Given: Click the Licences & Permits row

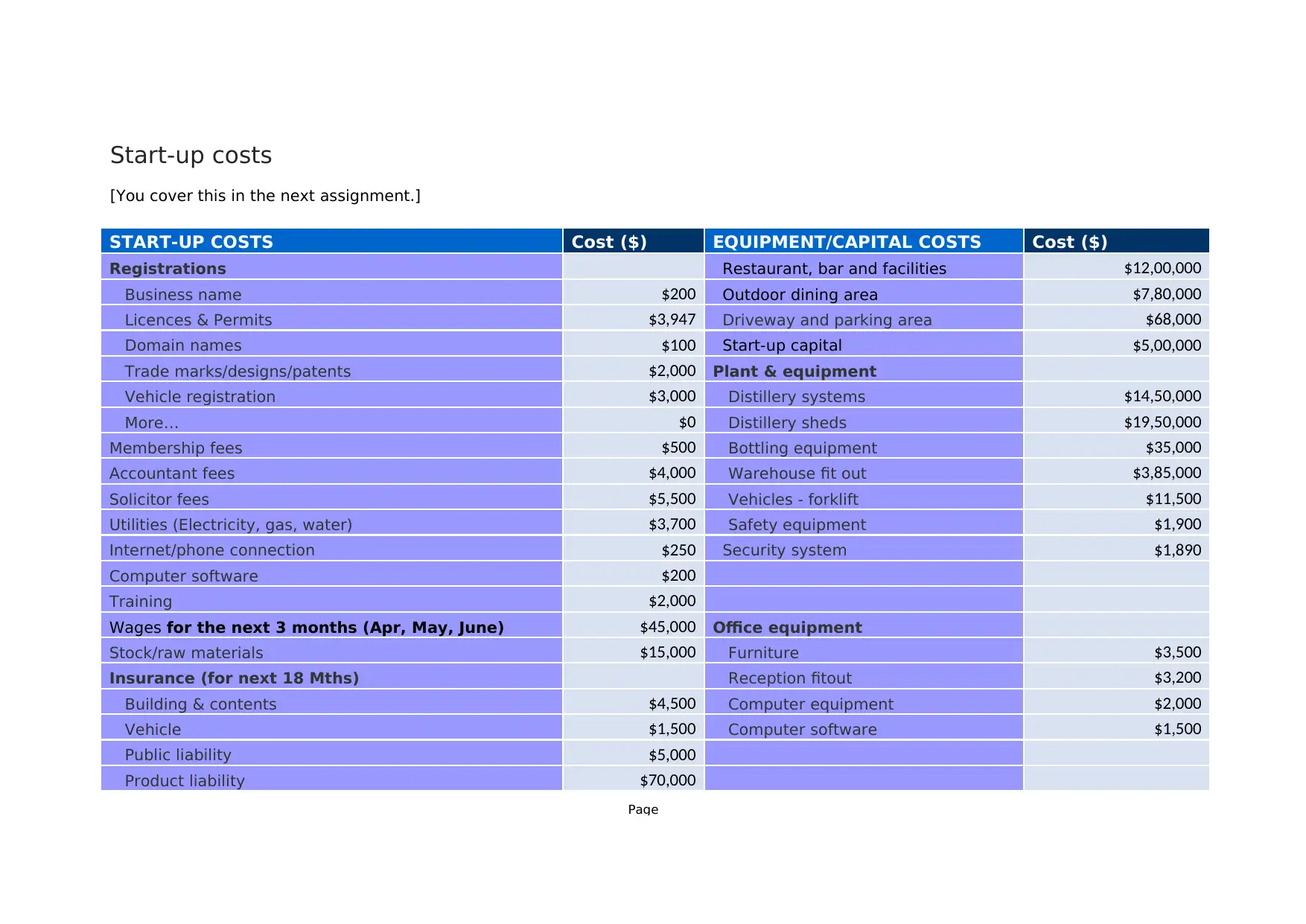Looking at the screenshot, I should click(198, 320).
